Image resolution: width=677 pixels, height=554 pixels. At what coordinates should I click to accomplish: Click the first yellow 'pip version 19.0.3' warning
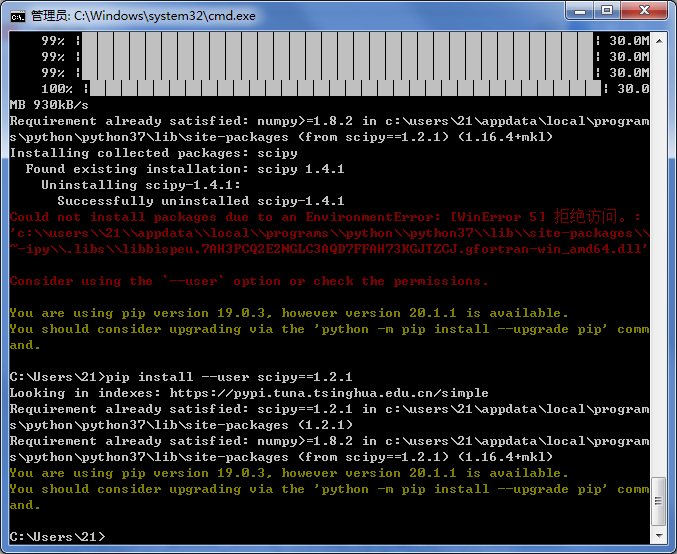click(x=288, y=313)
